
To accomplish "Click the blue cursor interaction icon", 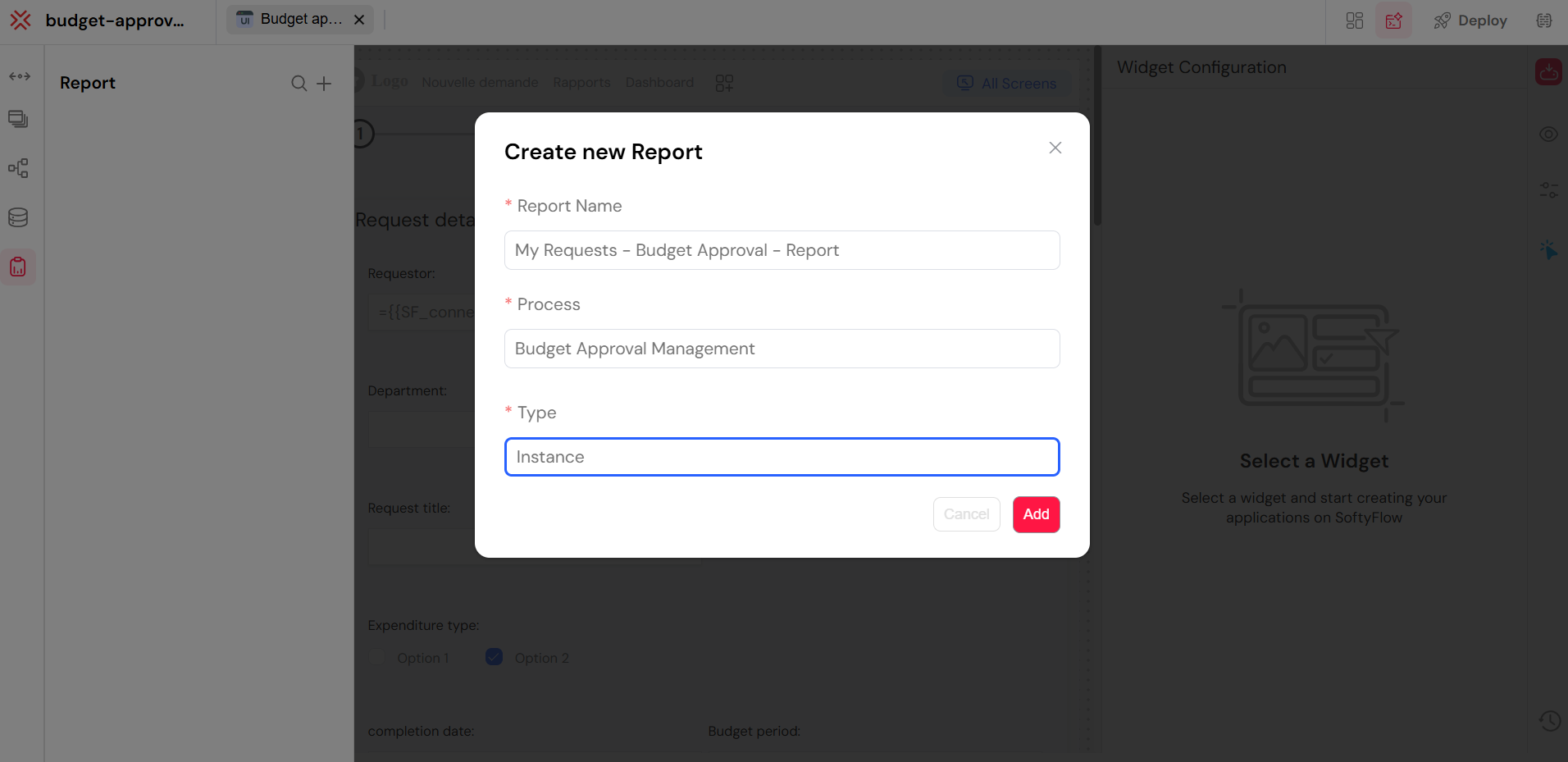I will (x=1548, y=250).
